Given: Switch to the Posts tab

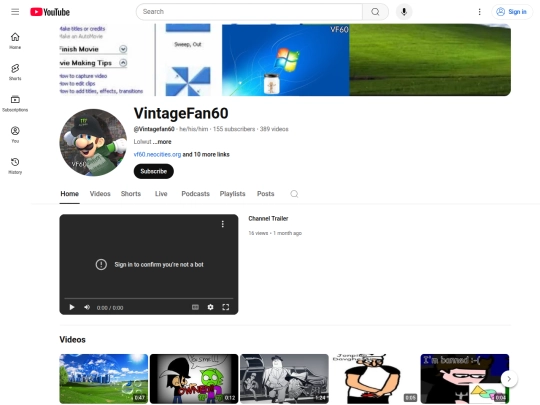Looking at the screenshot, I should point(266,194).
